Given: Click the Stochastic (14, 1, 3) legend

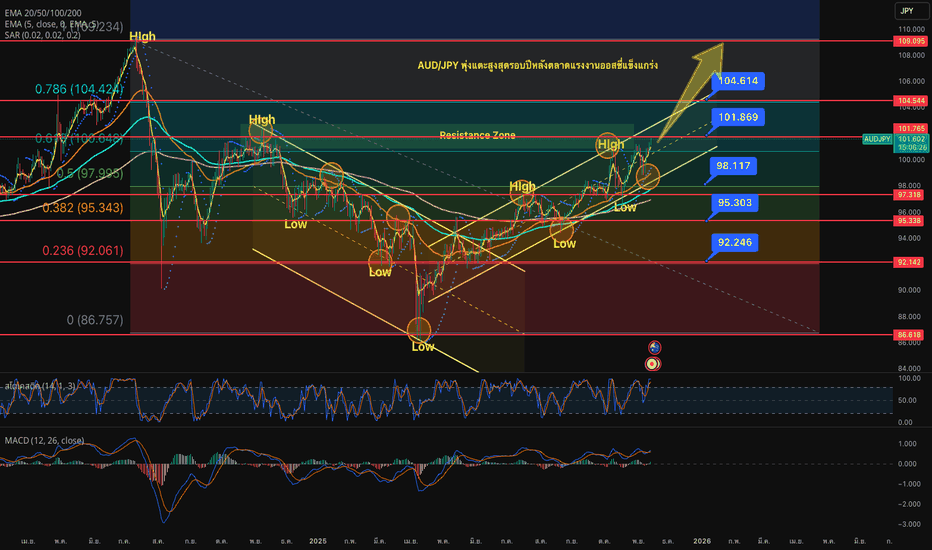Looking at the screenshot, I should tap(40, 386).
